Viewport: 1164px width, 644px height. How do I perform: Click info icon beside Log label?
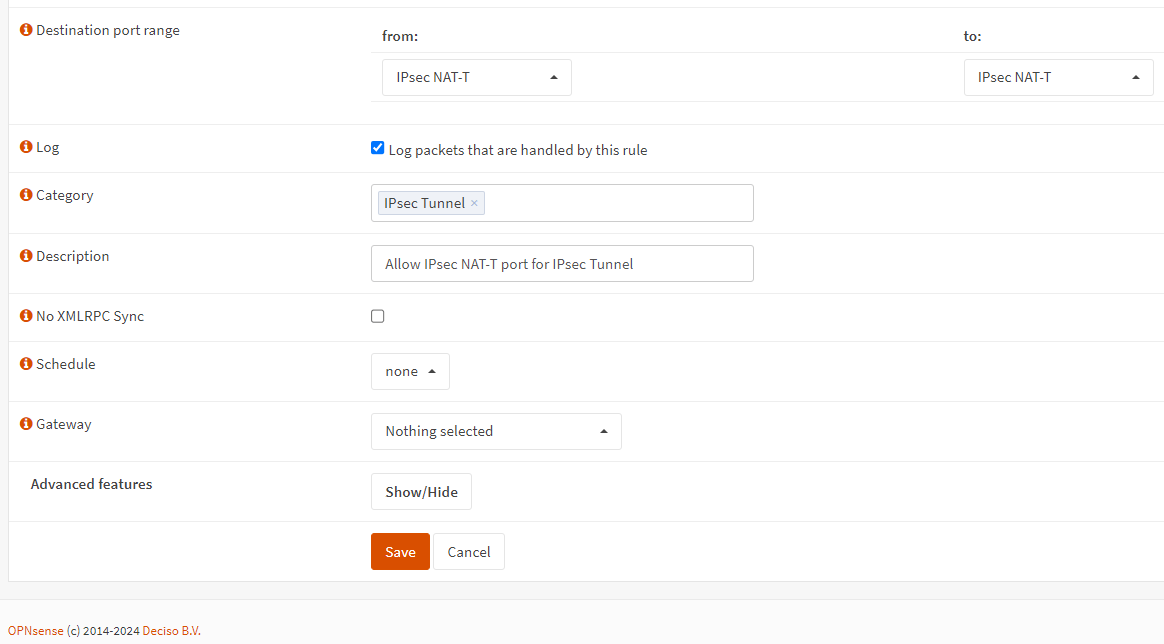coord(26,147)
